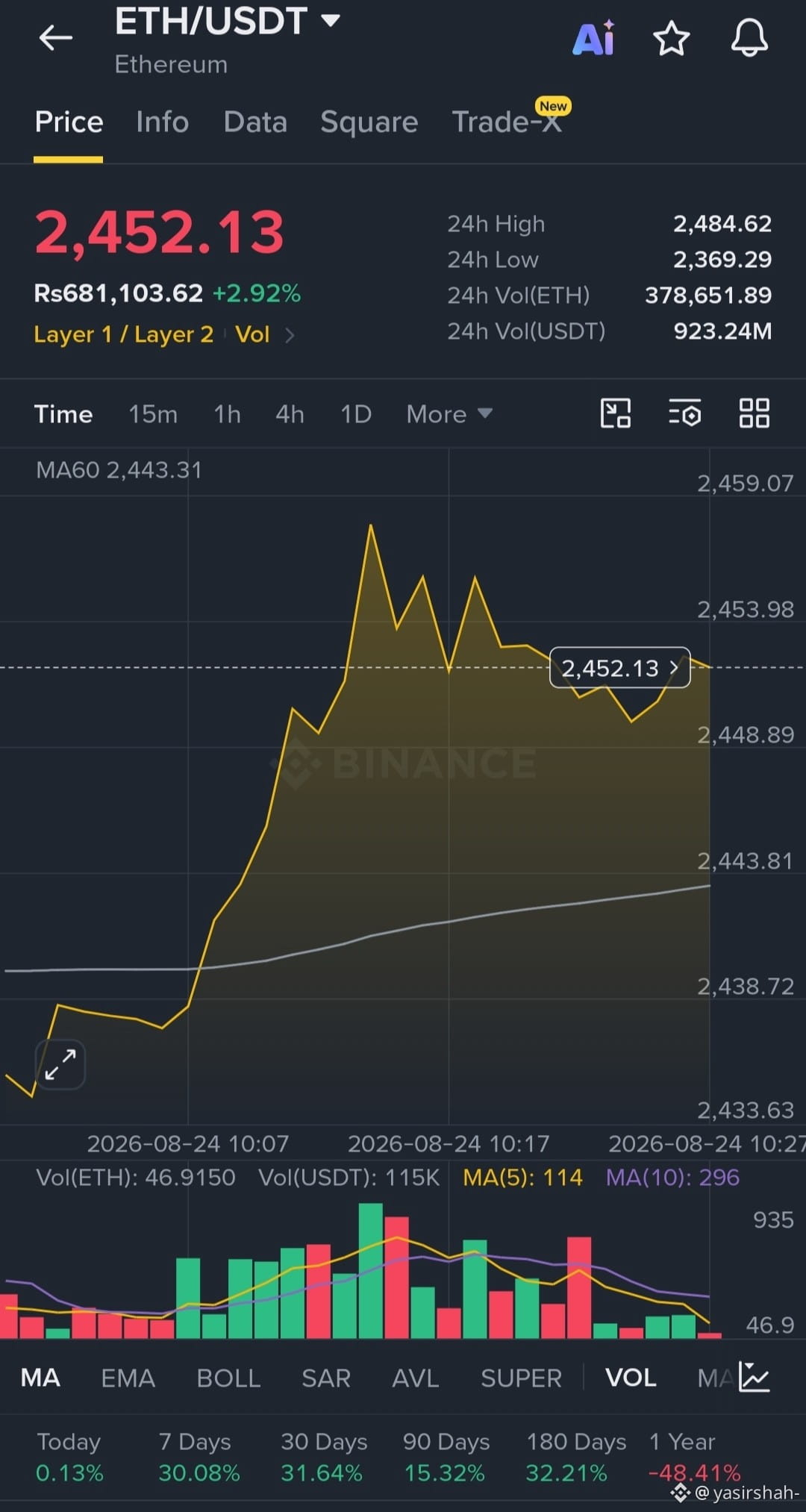This screenshot has height=1512, width=806.
Task: Toggle the VOL sub-indicator
Action: [x=631, y=1378]
